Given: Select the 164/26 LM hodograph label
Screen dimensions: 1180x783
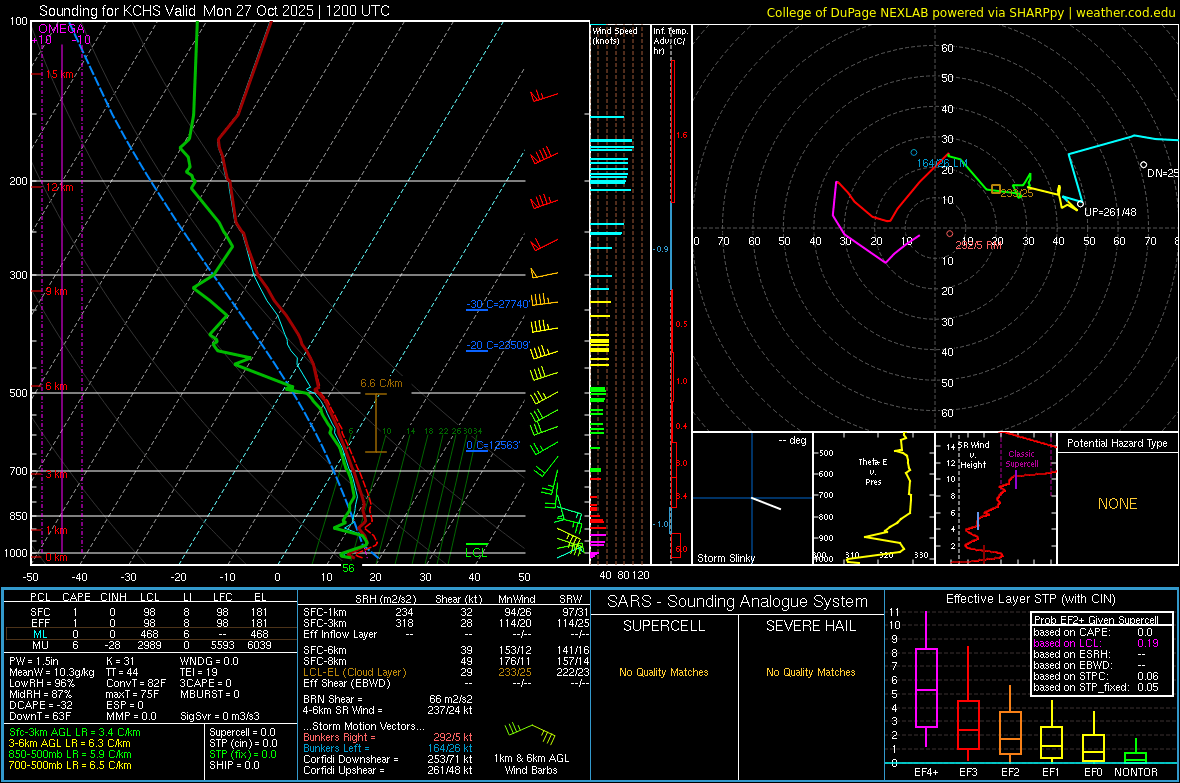Looking at the screenshot, I should pyautogui.click(x=941, y=163).
